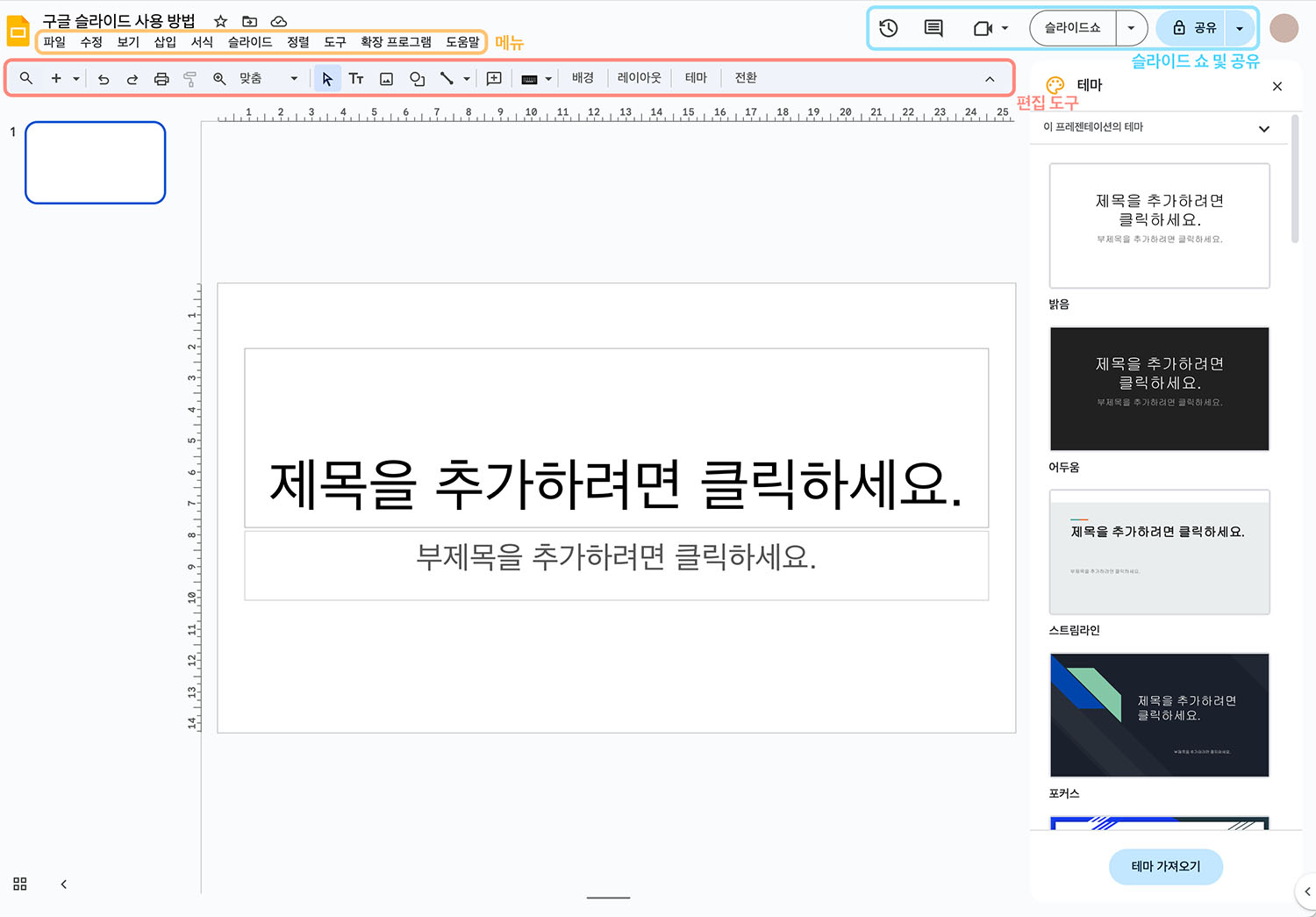Click the 테마 가져오기 button
Viewport: 1316px width, 917px height.
(x=1166, y=866)
